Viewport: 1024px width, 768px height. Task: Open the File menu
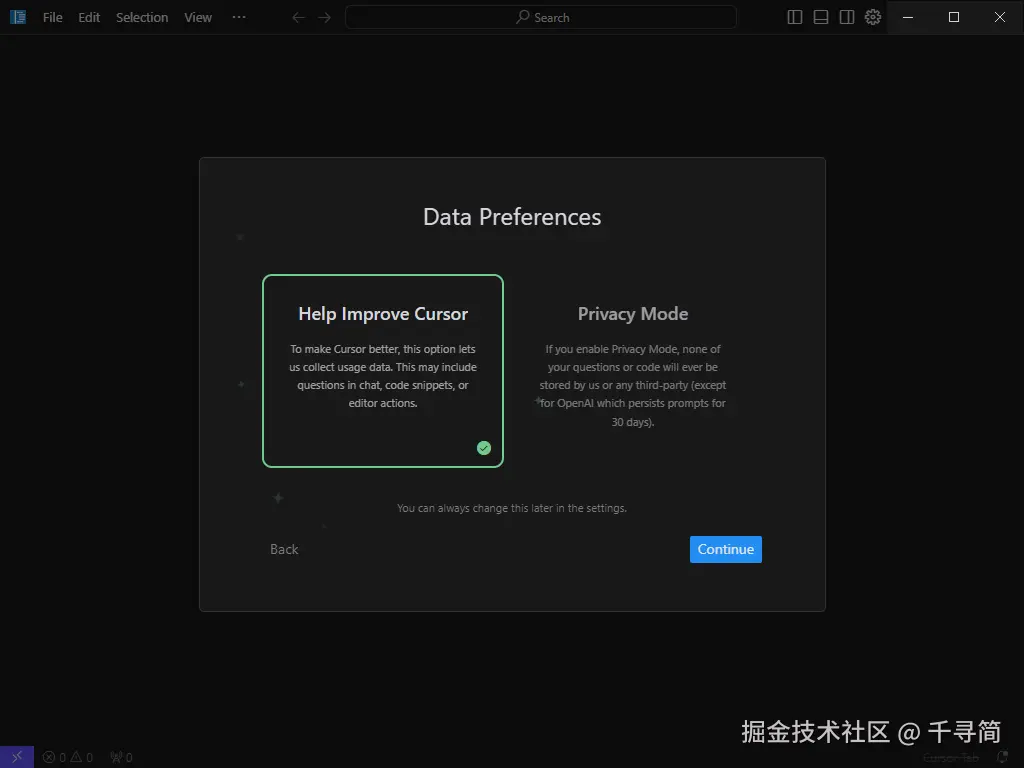click(x=52, y=18)
